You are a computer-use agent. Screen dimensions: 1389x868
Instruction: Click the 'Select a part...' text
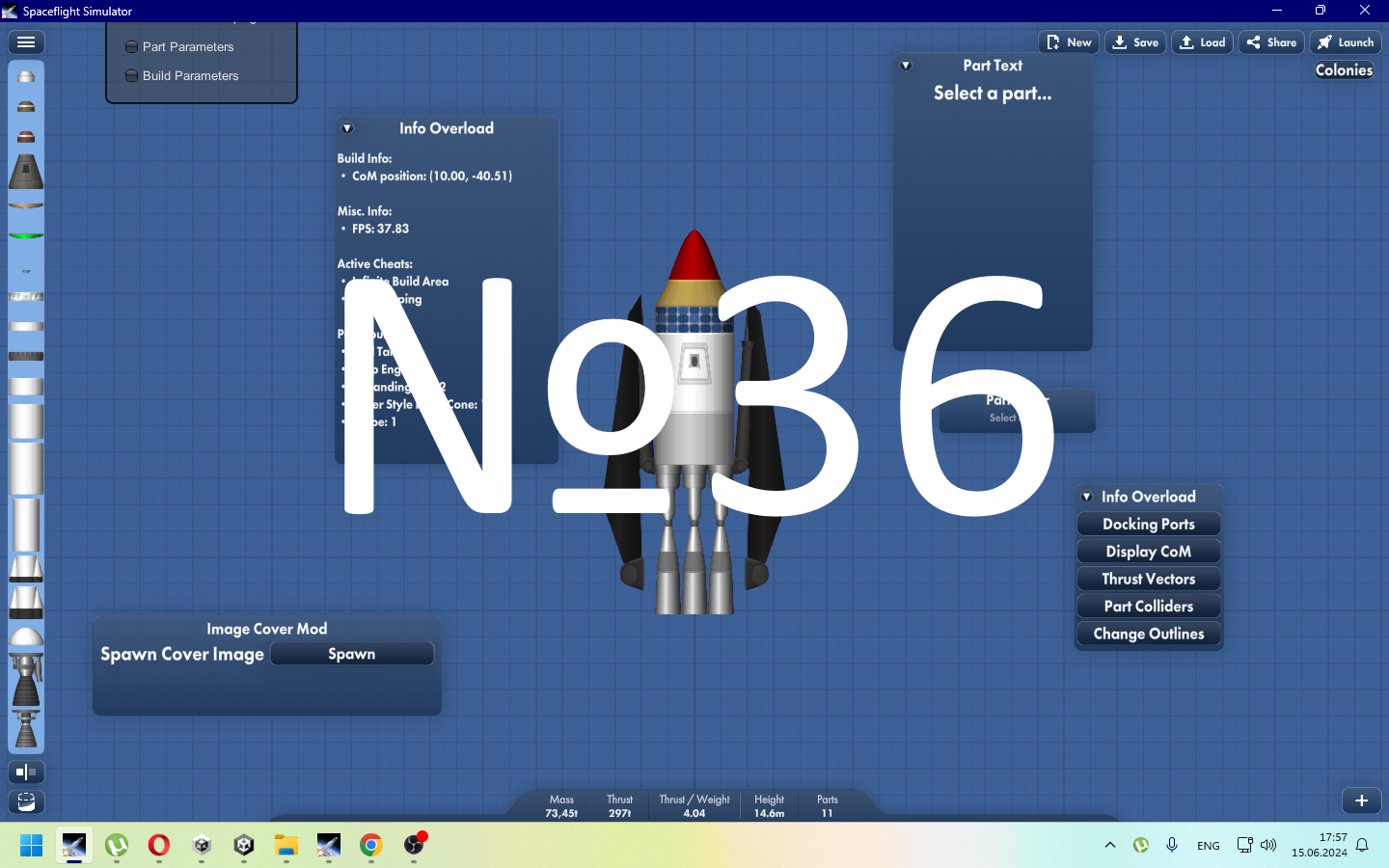[x=993, y=94]
